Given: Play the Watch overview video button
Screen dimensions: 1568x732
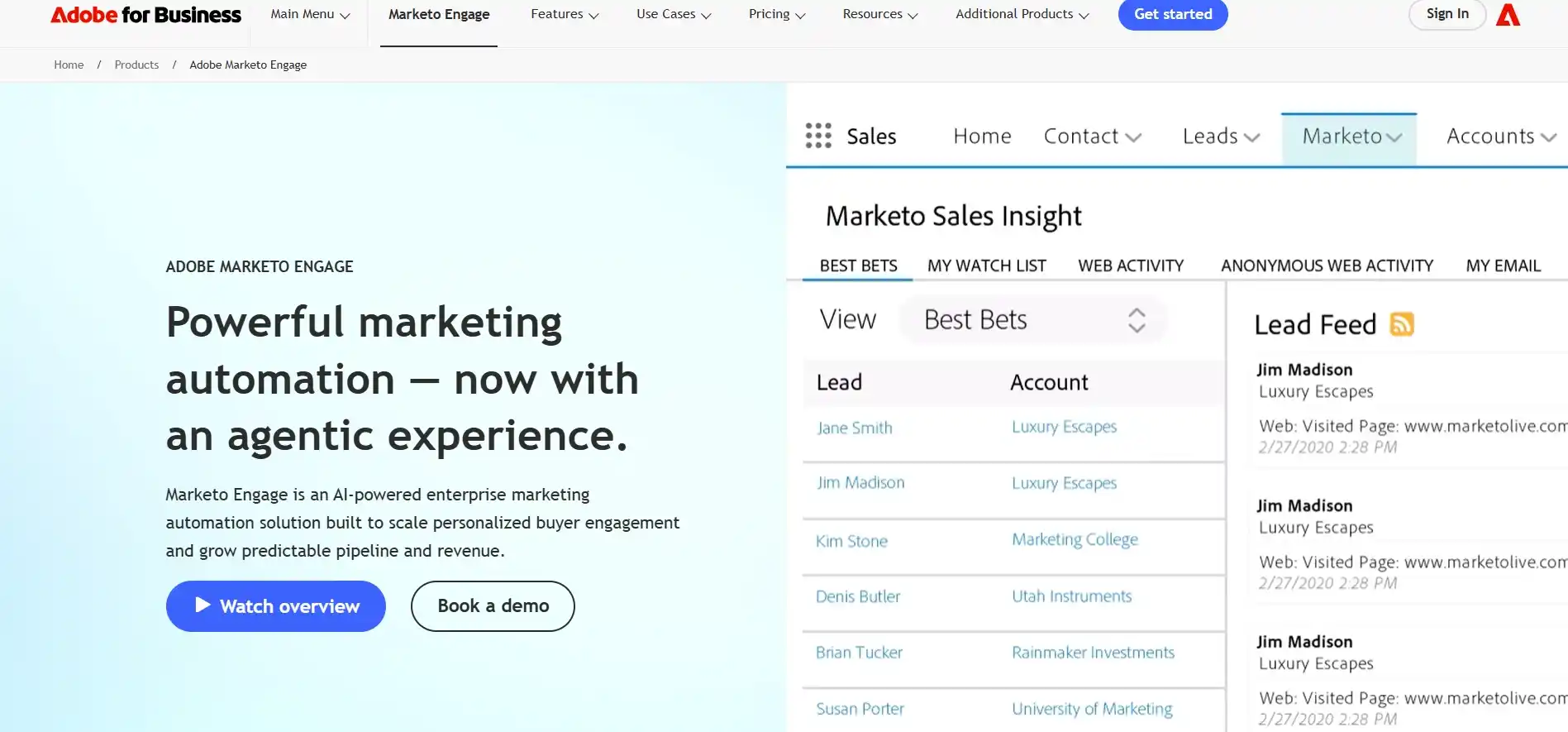Looking at the screenshot, I should click(x=276, y=606).
